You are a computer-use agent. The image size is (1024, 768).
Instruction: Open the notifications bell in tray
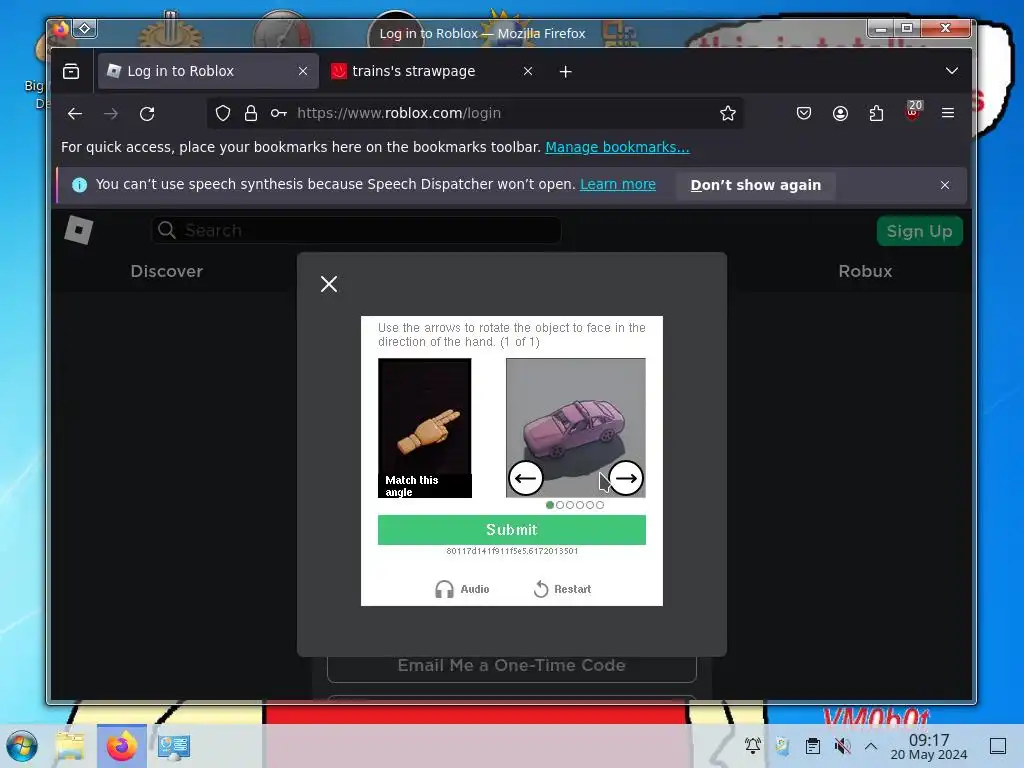[753, 745]
